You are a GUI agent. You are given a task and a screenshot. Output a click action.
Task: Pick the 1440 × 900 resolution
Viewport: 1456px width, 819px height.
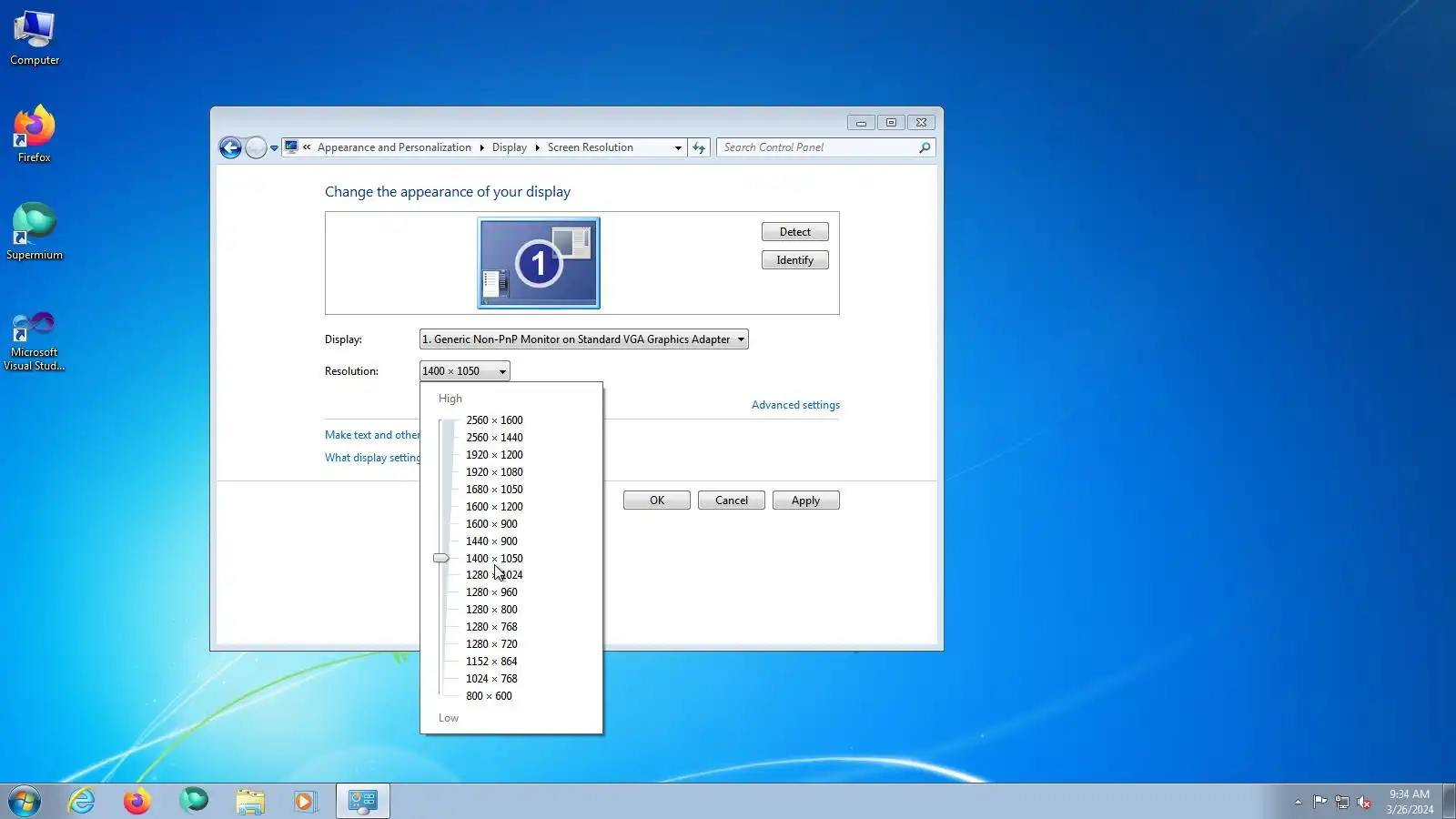click(x=491, y=541)
